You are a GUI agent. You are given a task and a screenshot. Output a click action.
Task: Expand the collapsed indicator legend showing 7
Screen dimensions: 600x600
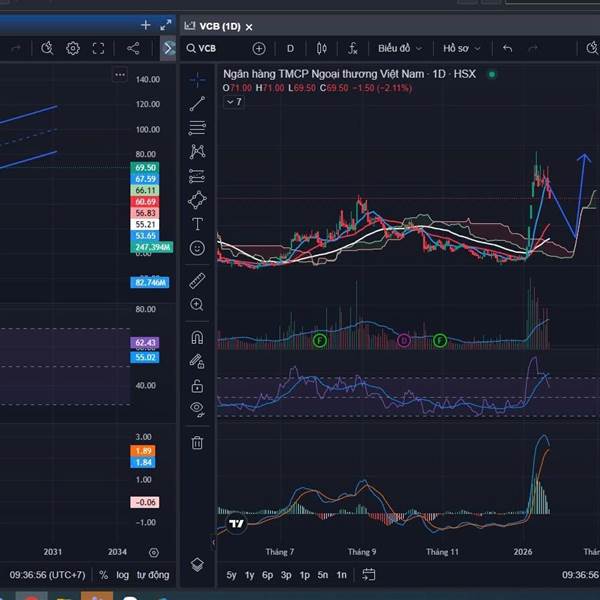234,102
